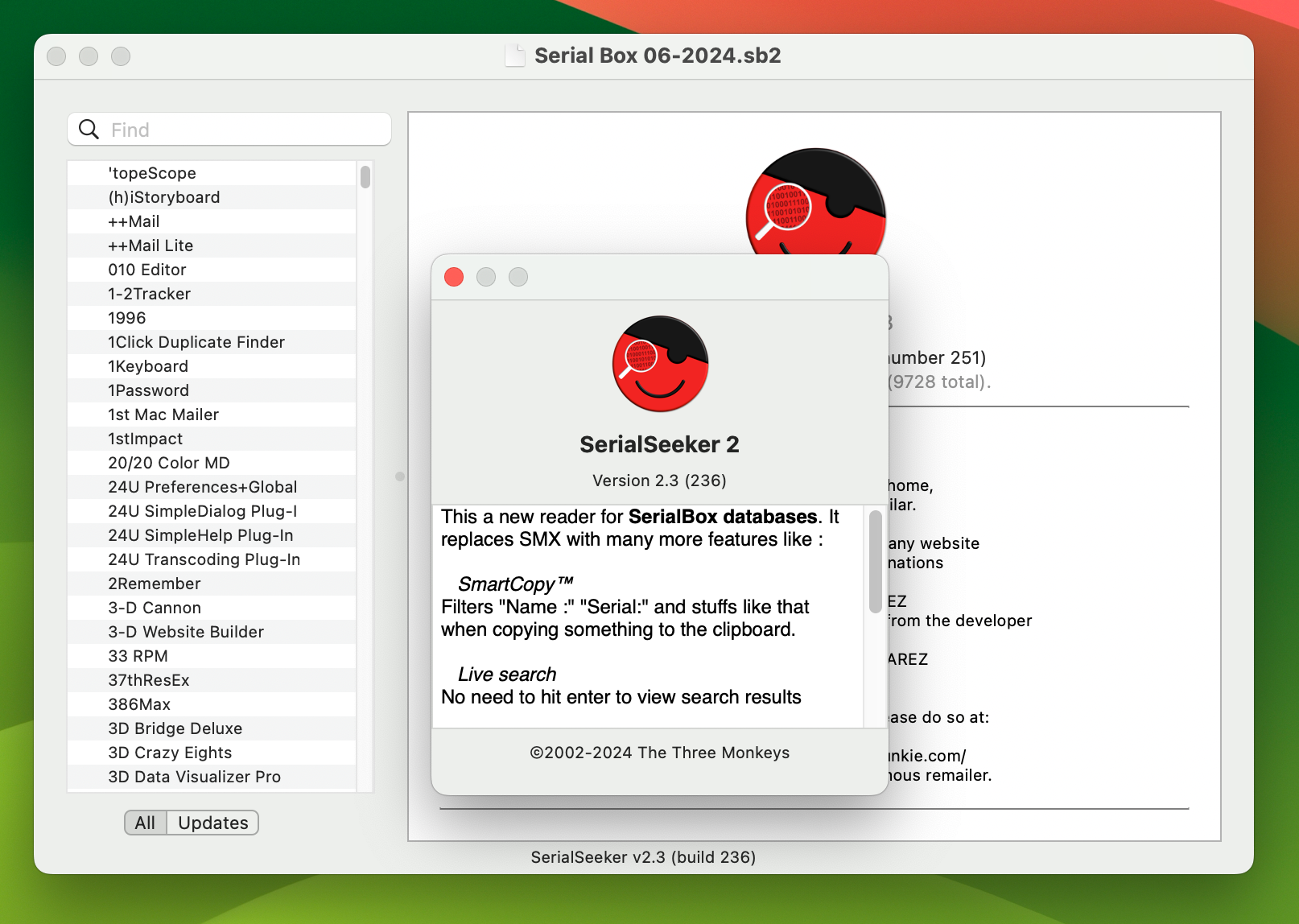The height and width of the screenshot is (924, 1299).
Task: Click the split view divider handle
Action: (400, 476)
